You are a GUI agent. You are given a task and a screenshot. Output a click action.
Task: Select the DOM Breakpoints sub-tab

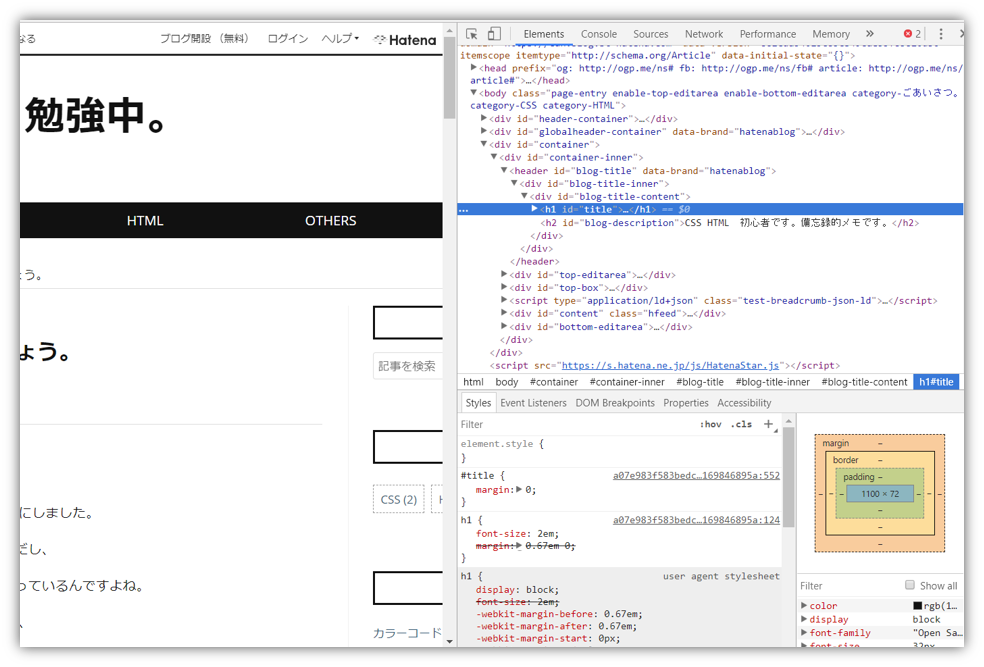(x=615, y=403)
